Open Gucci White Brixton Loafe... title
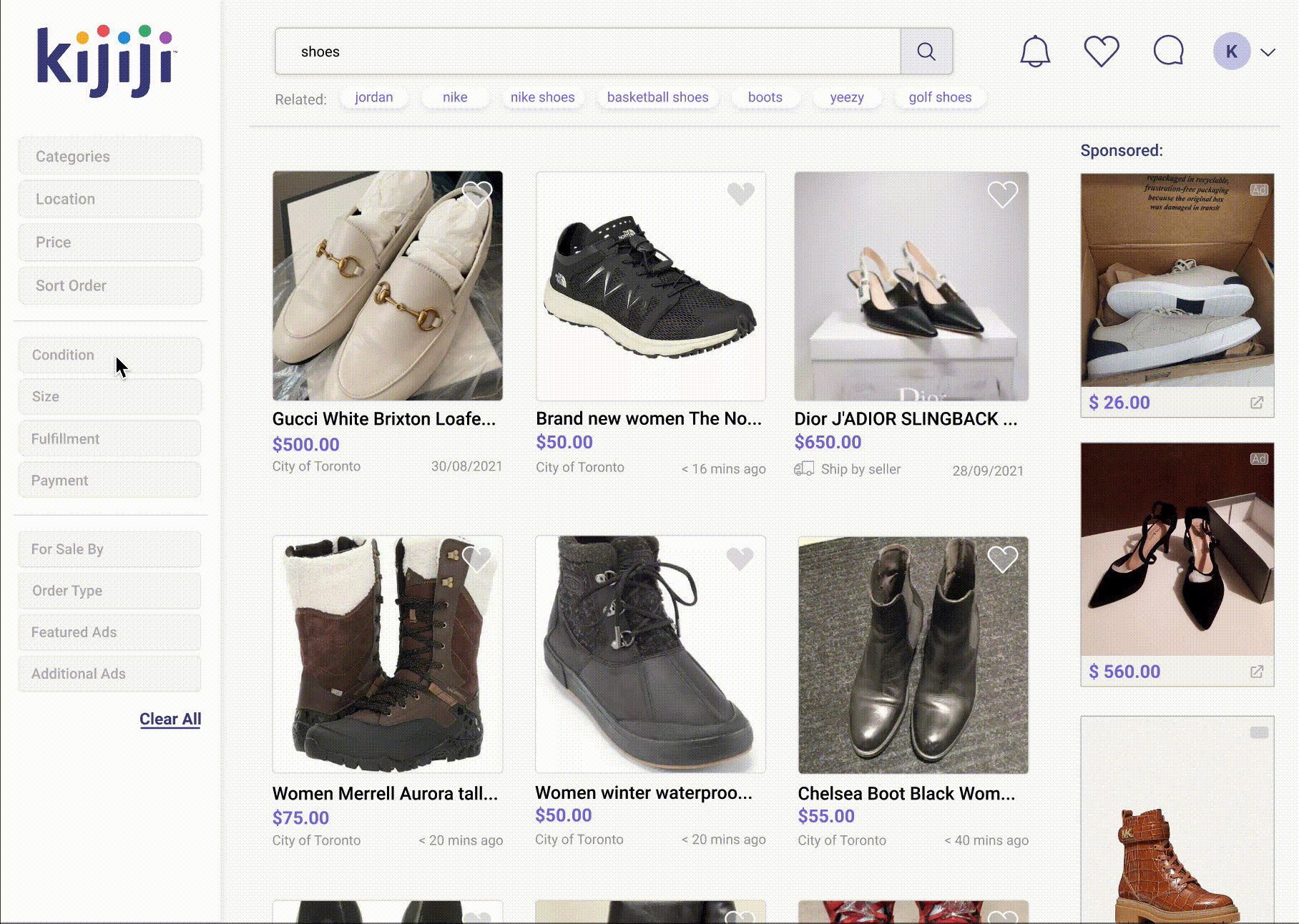 click(384, 419)
